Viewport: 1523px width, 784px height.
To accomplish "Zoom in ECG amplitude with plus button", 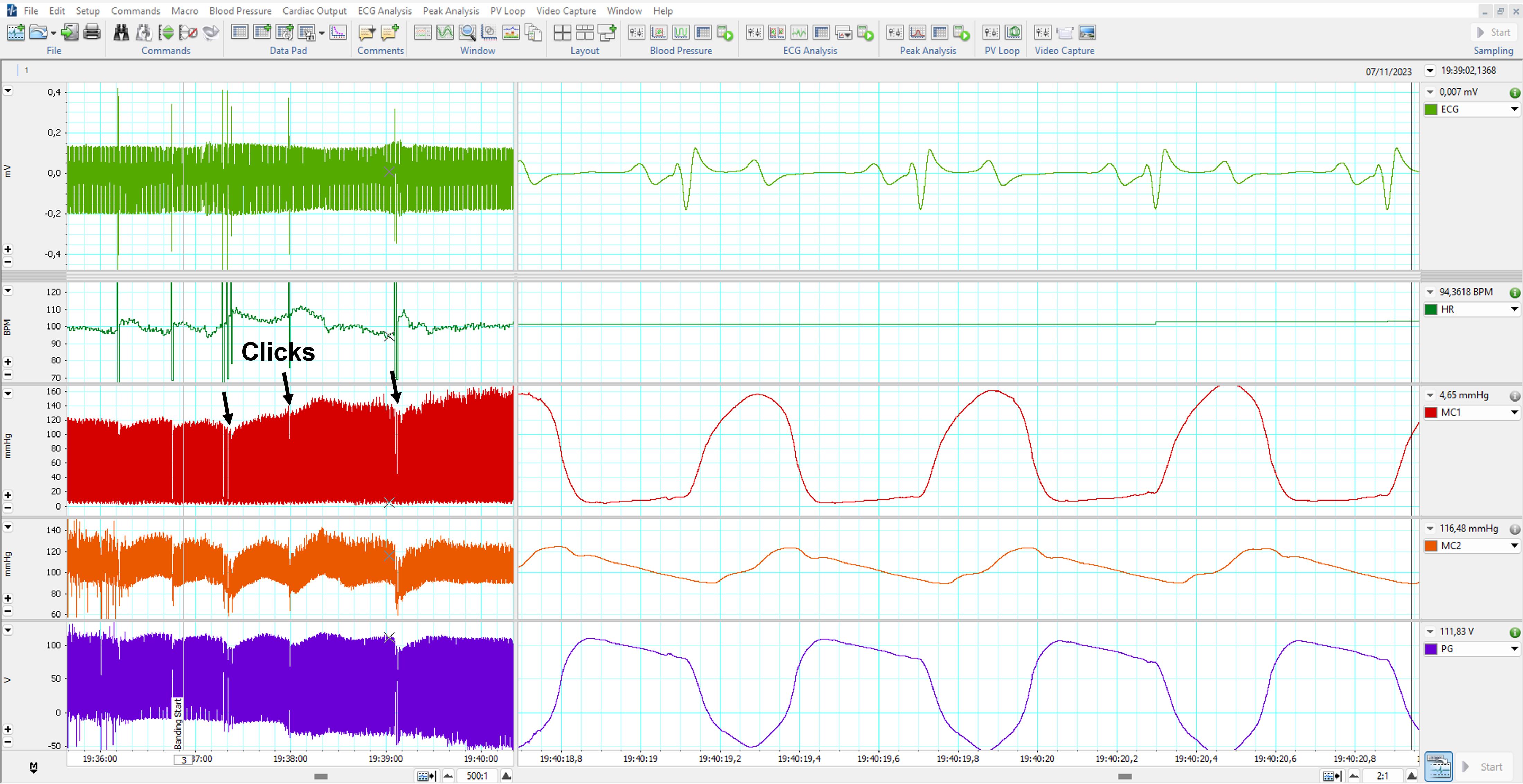I will tap(8, 249).
